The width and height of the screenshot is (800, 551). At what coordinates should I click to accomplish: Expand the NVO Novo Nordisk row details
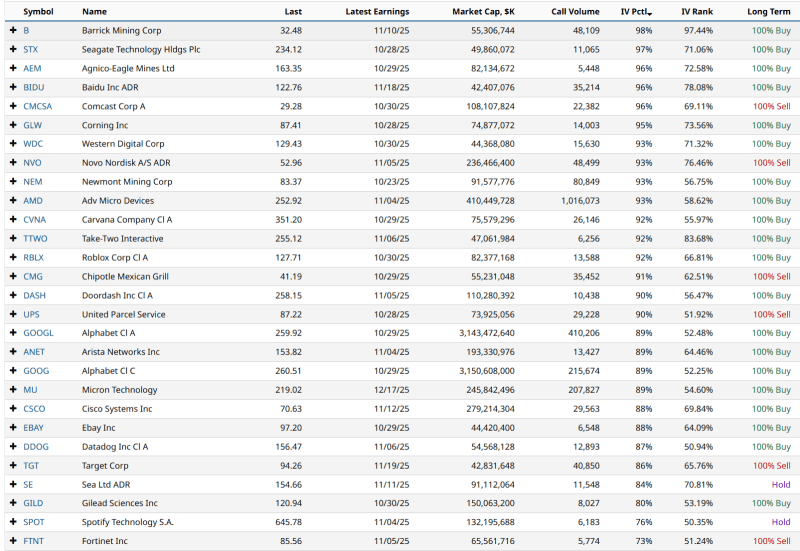(x=13, y=163)
